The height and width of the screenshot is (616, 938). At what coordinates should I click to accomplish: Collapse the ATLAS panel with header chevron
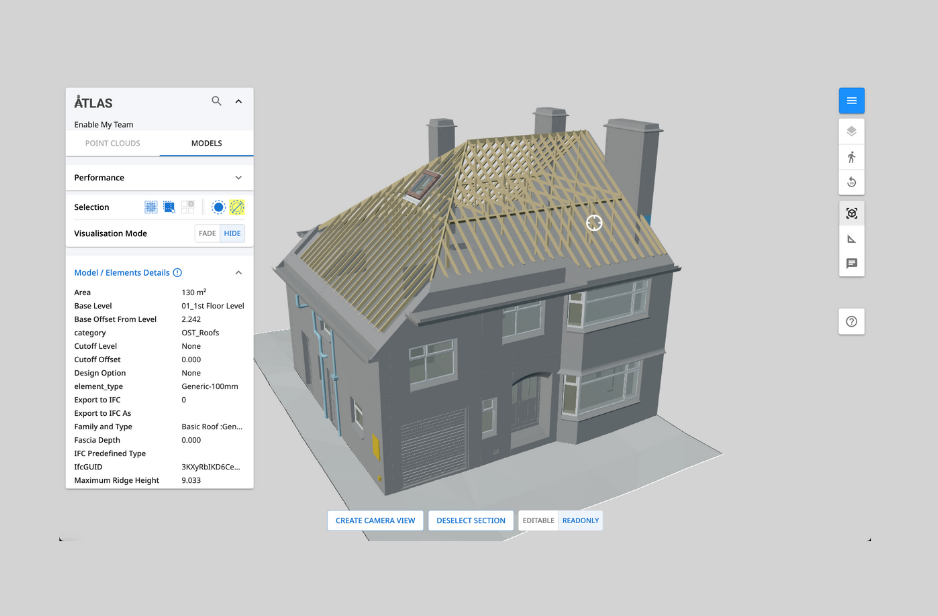click(x=238, y=101)
